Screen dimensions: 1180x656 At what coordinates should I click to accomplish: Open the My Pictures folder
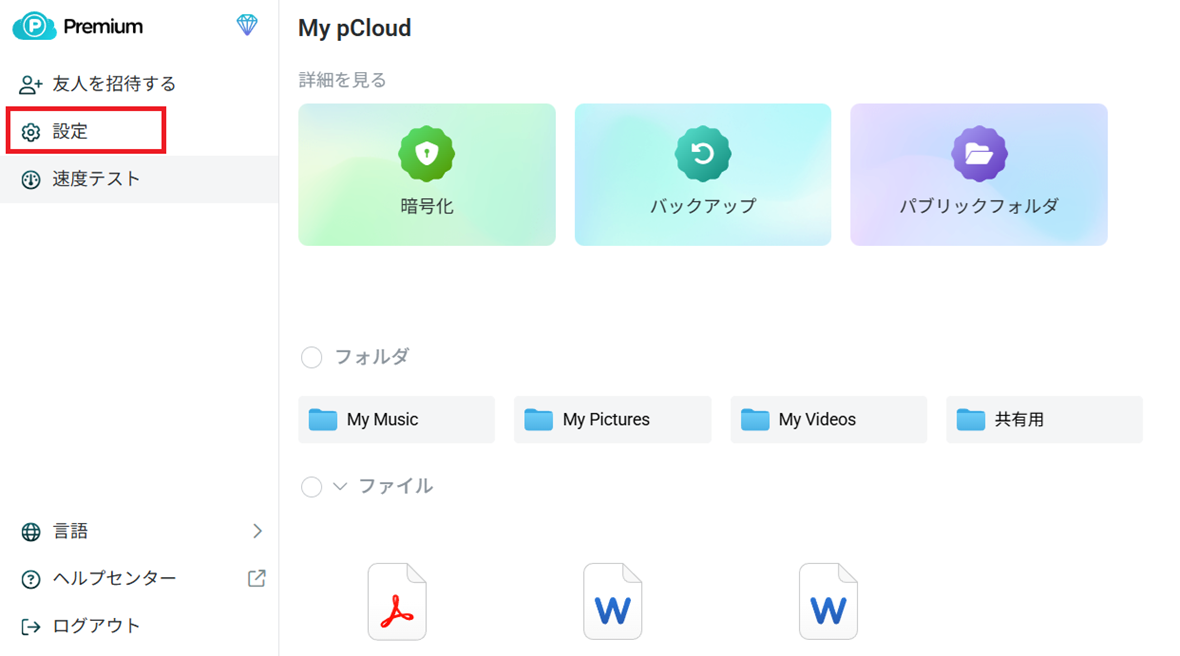(x=612, y=420)
